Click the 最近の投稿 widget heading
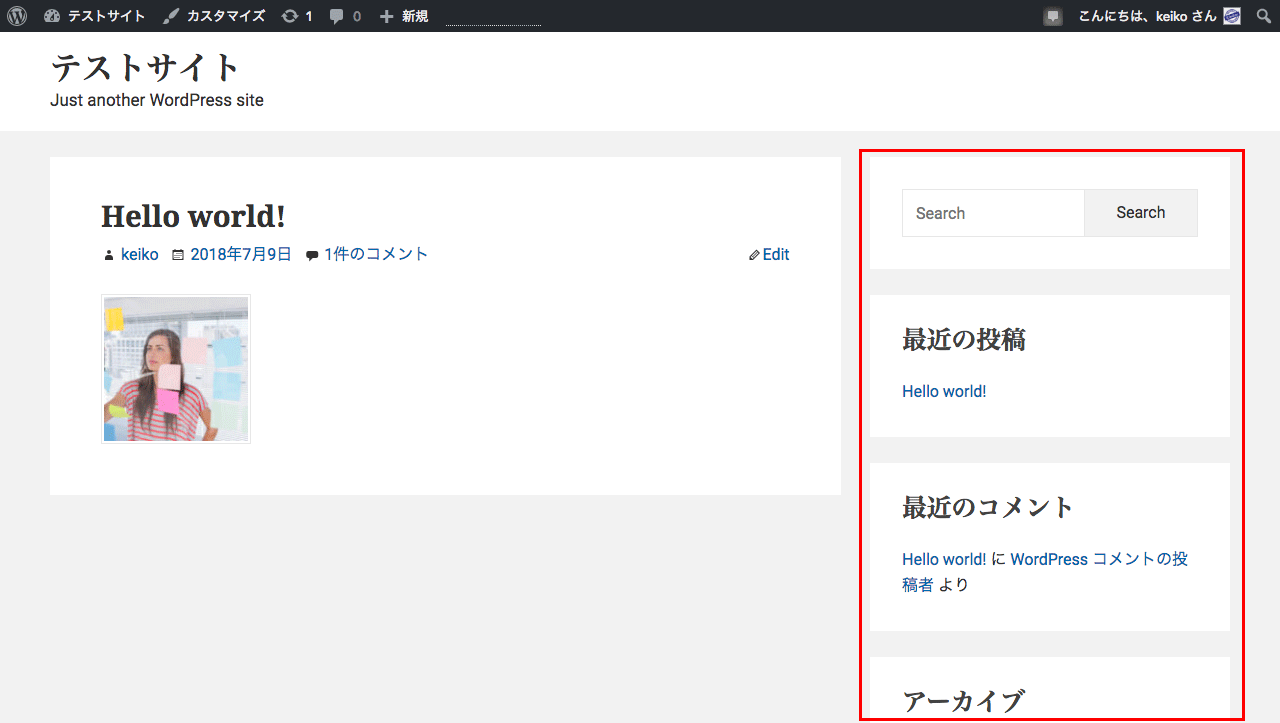The image size is (1280, 723). point(964,340)
